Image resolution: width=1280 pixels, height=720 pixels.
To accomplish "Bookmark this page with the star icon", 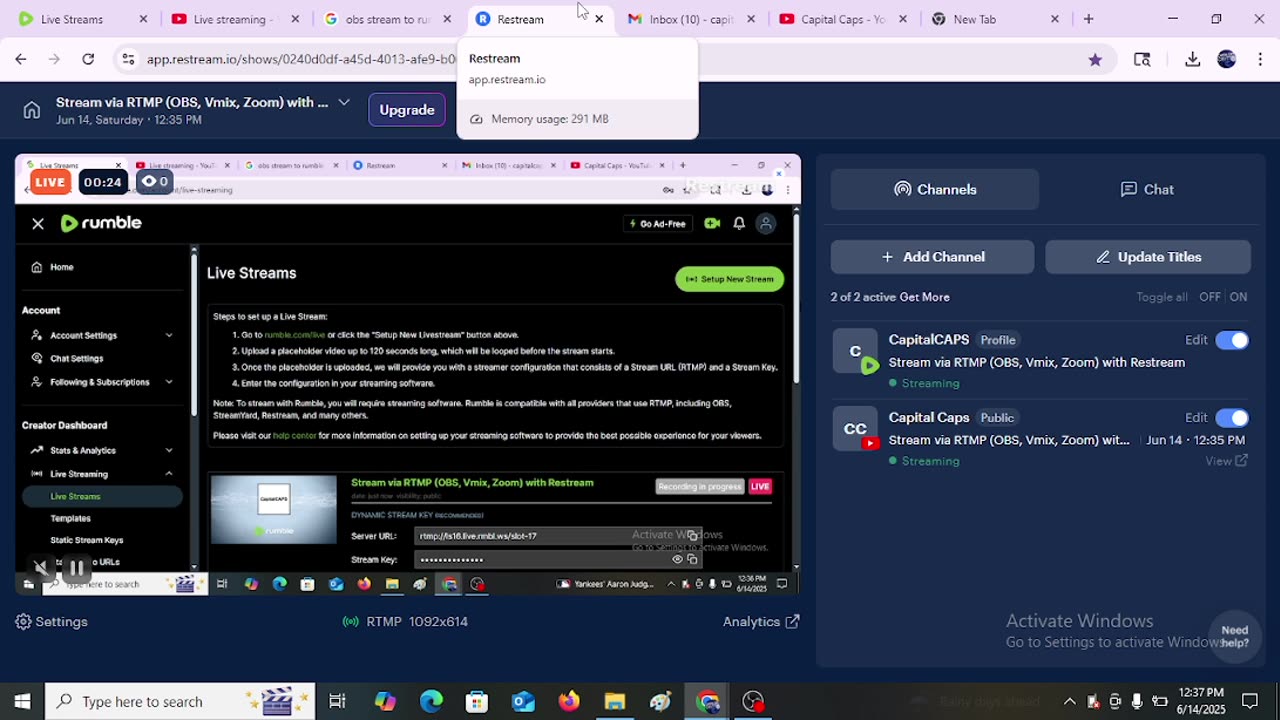I will (x=1095, y=60).
